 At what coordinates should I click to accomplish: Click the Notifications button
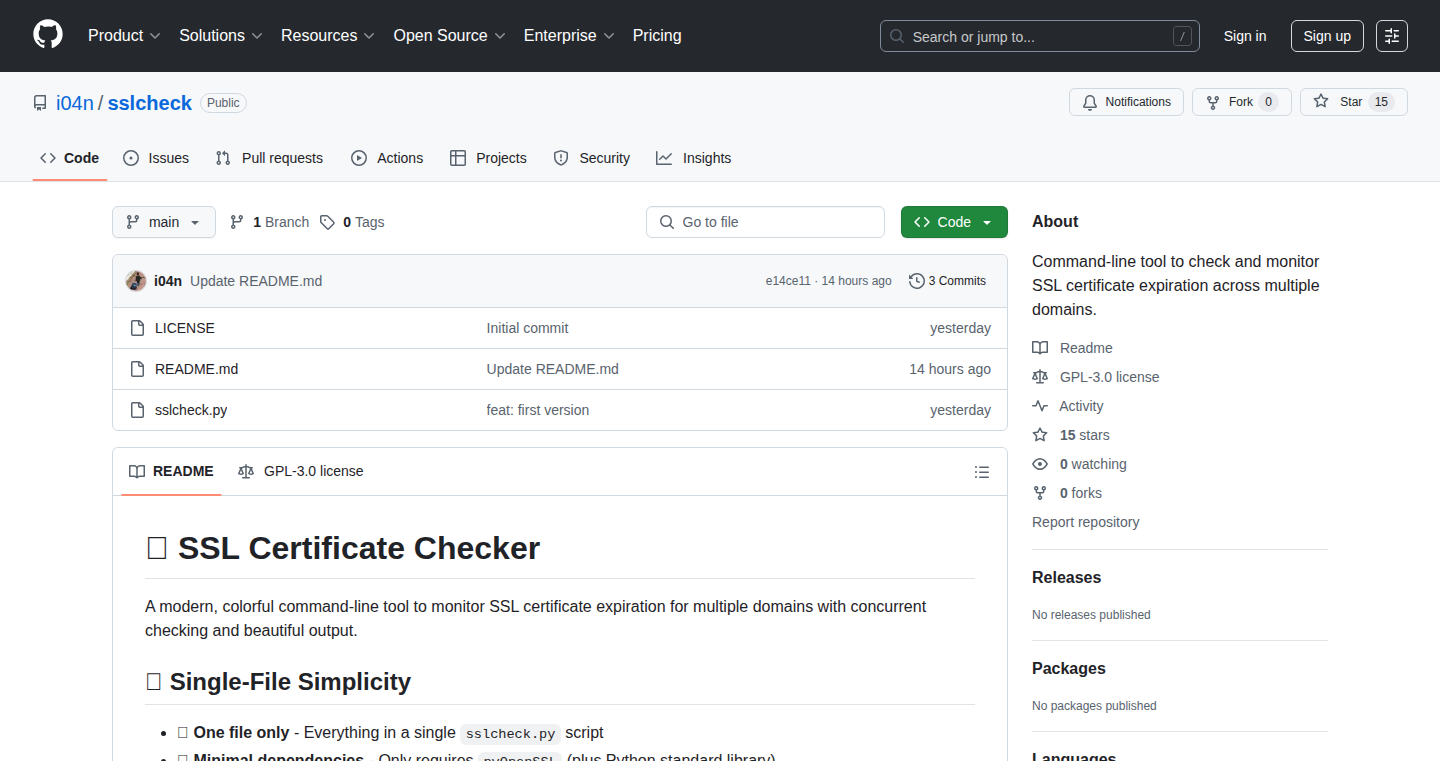[x=1127, y=102]
